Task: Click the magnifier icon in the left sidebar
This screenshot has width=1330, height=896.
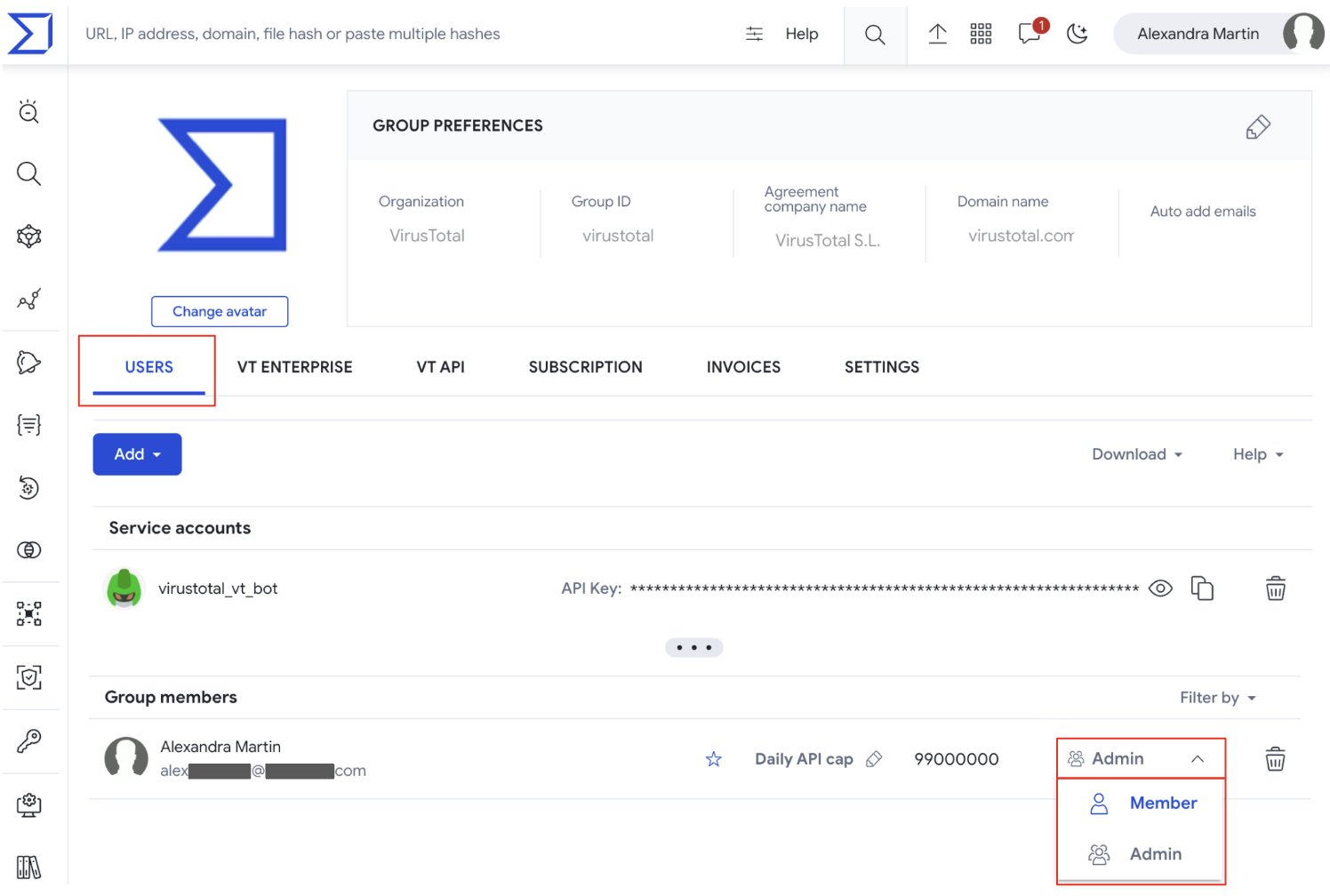Action: 29,173
